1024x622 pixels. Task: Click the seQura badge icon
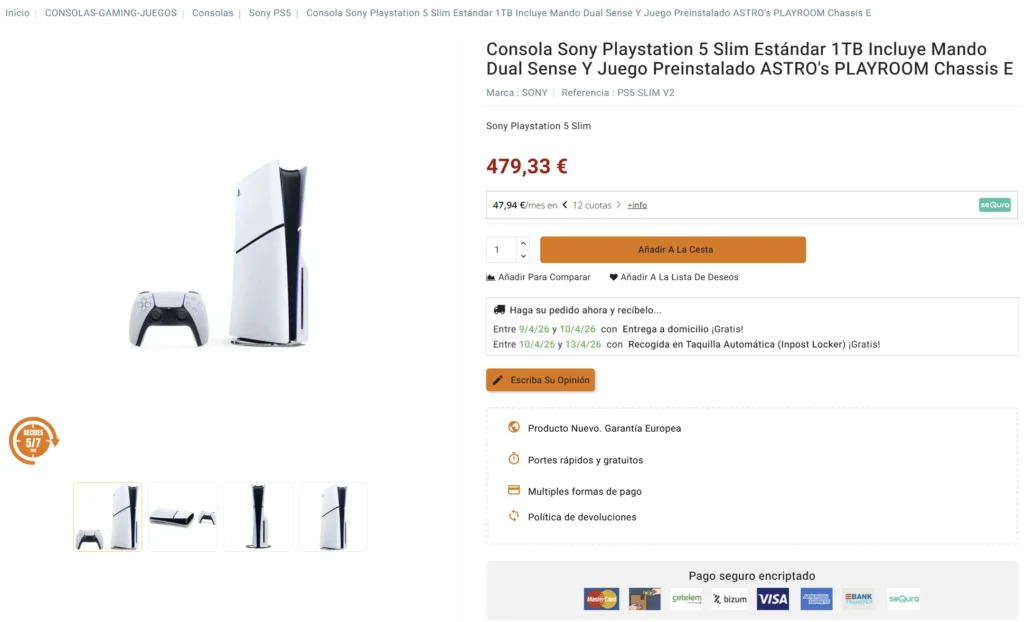click(x=994, y=204)
